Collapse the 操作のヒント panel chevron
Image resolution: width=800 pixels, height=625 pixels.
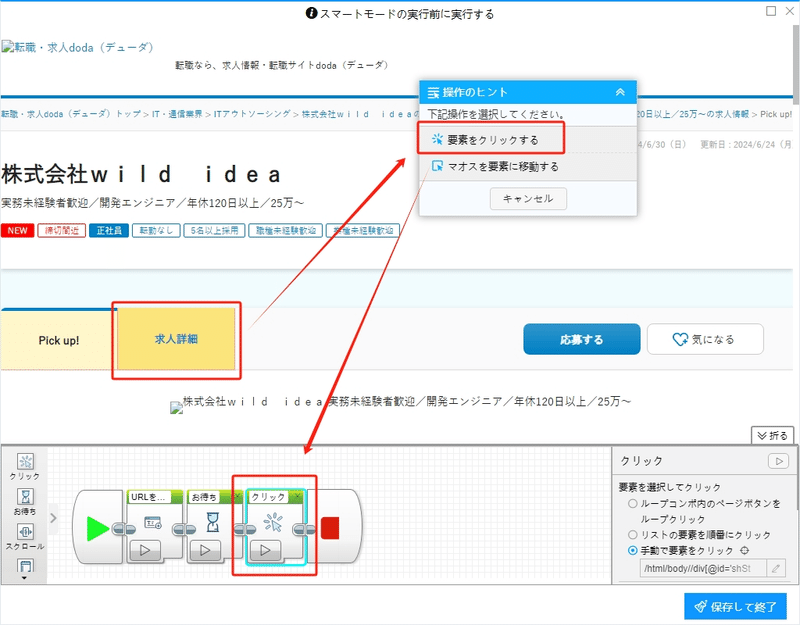[x=620, y=92]
